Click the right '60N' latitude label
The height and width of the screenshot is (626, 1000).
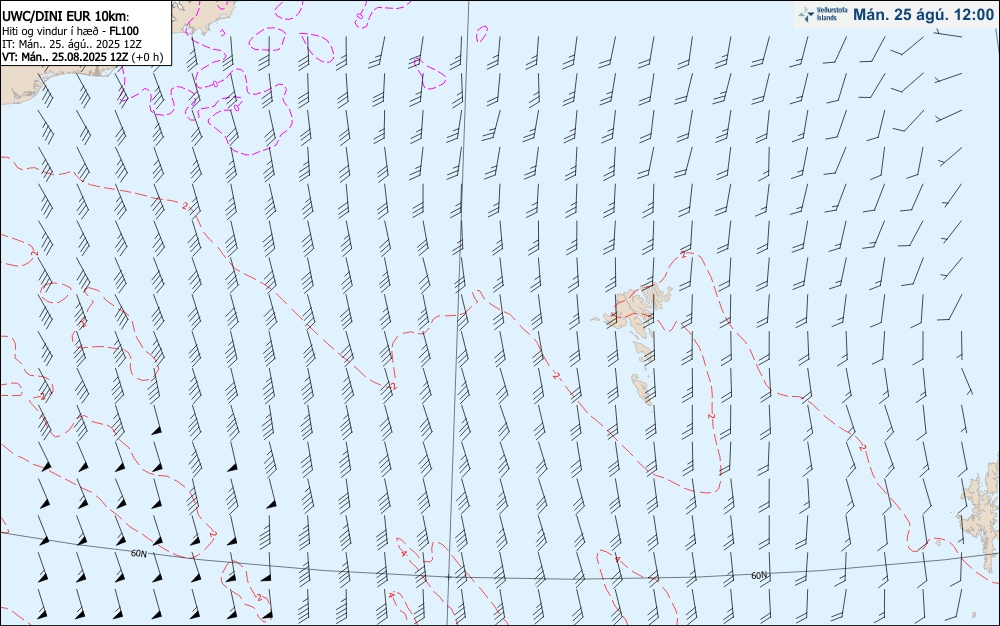[759, 576]
